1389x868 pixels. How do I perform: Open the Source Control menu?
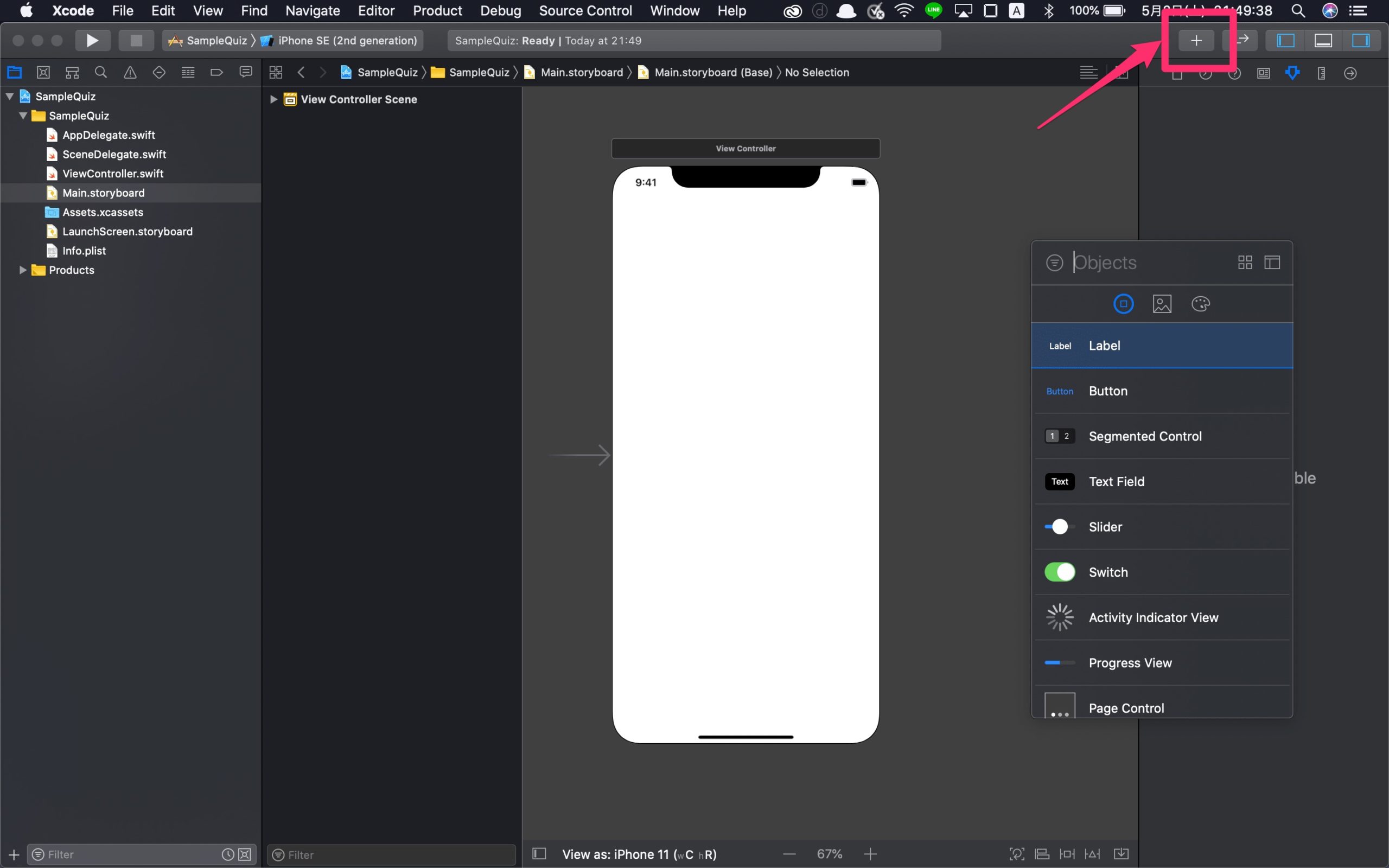click(585, 10)
